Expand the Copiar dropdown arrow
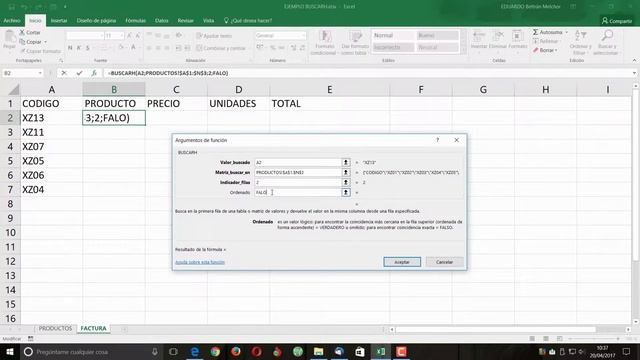This screenshot has height=360, width=640. 45,42
